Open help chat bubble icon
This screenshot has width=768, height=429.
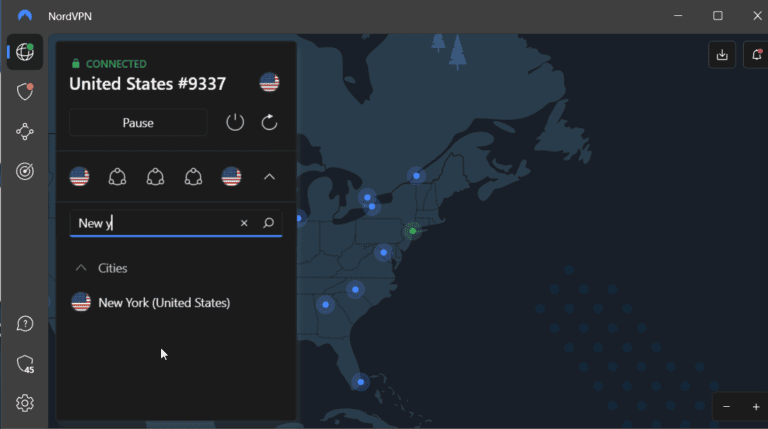click(24, 324)
